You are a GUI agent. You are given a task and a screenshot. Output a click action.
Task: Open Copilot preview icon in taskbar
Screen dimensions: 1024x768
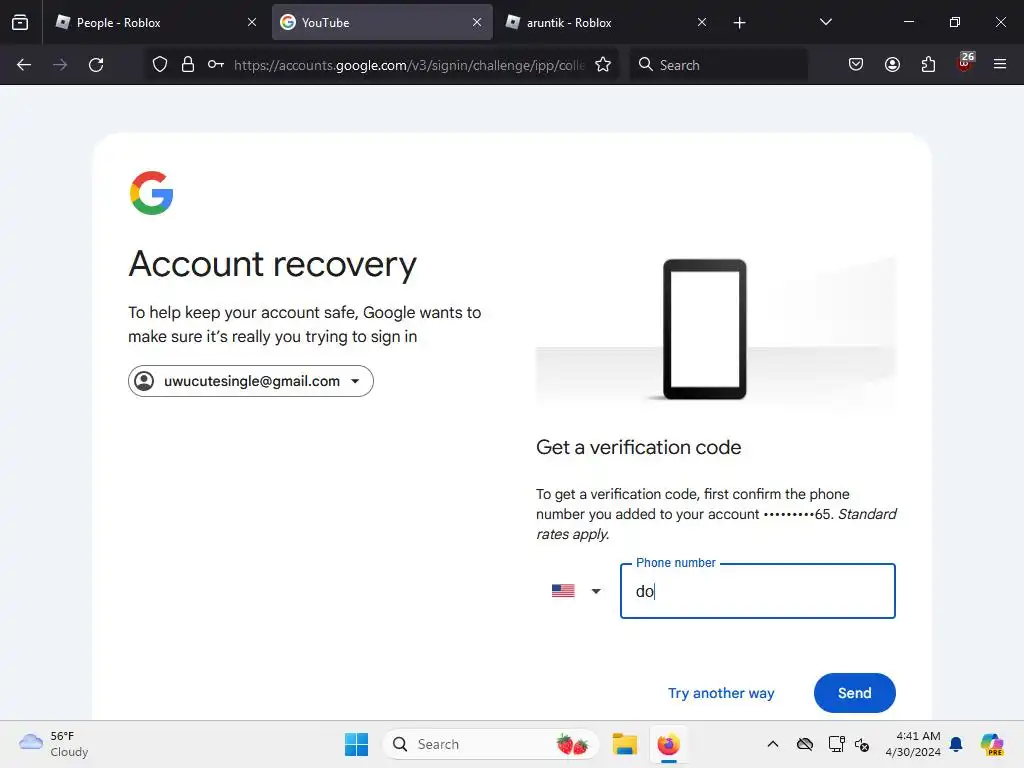pyautogui.click(x=991, y=744)
